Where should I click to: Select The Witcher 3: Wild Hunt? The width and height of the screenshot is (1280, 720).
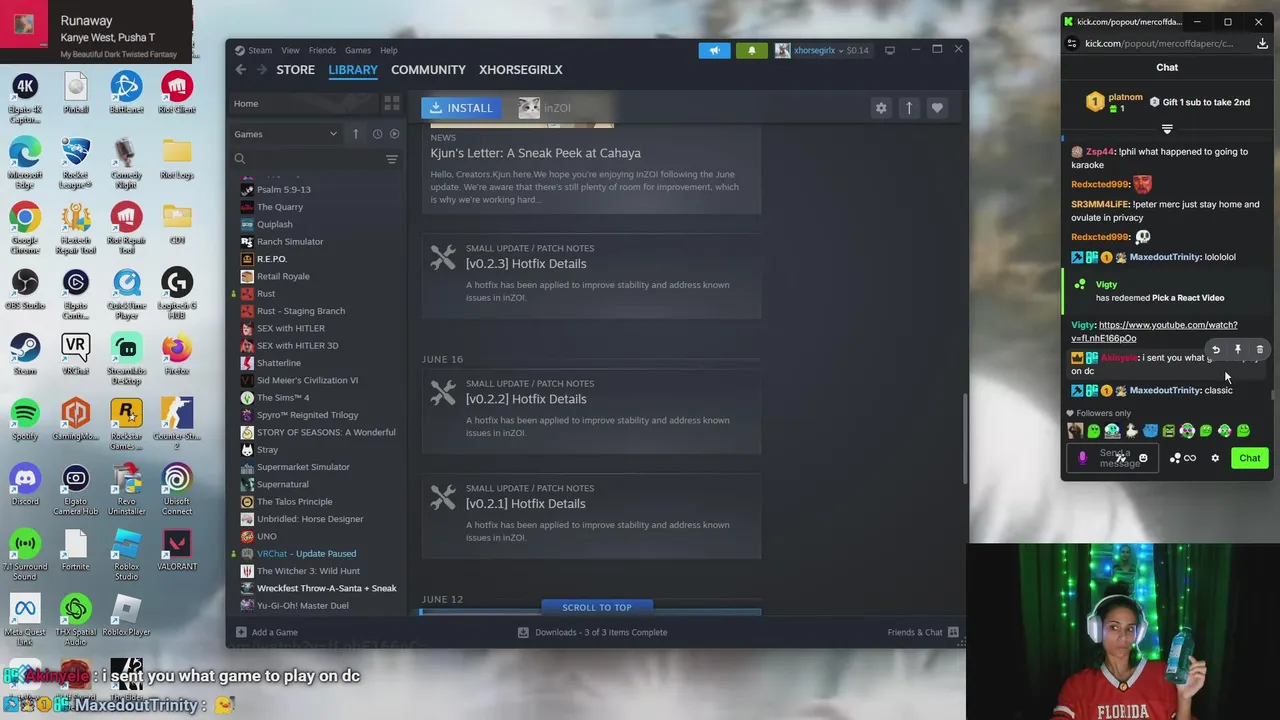tap(308, 571)
